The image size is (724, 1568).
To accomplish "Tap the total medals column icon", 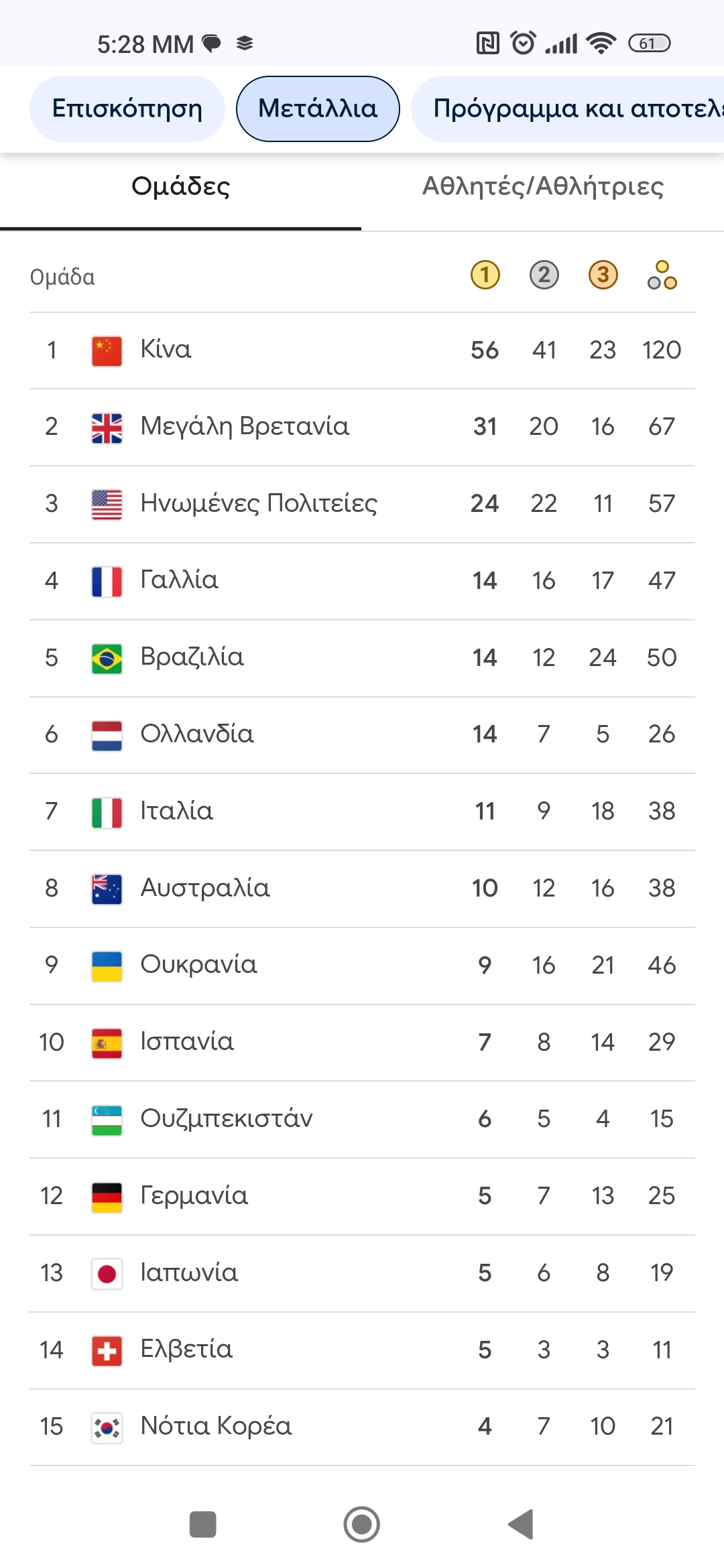I will tap(662, 275).
